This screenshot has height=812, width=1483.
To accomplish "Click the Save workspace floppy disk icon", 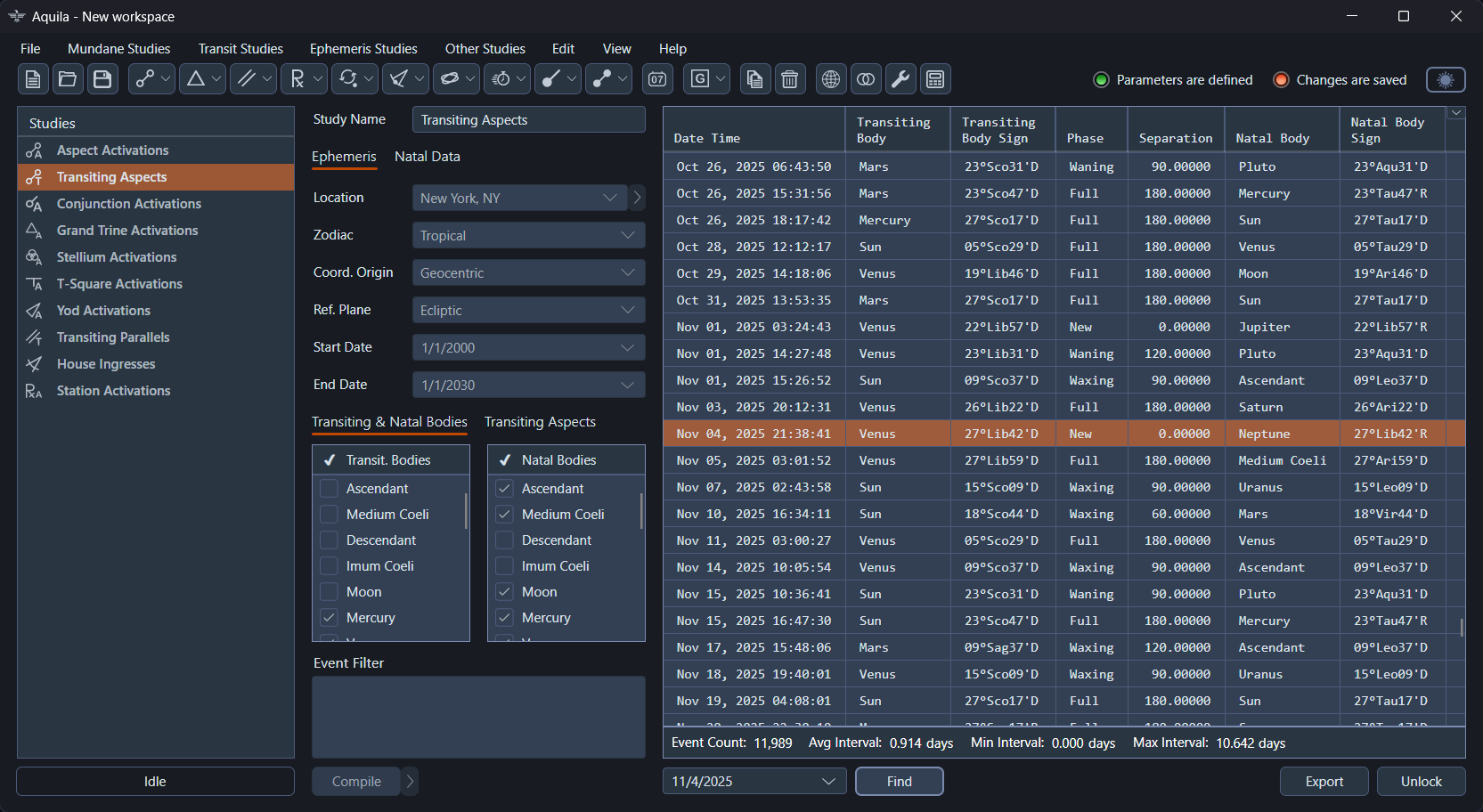I will pyautogui.click(x=102, y=79).
